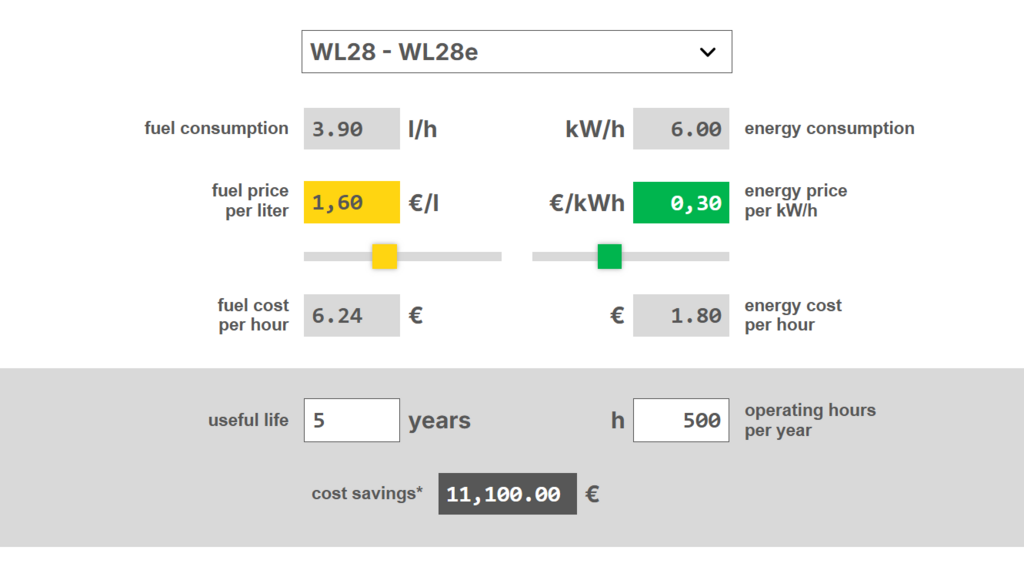Click the cost savings display showing 11,100.00

507,493
